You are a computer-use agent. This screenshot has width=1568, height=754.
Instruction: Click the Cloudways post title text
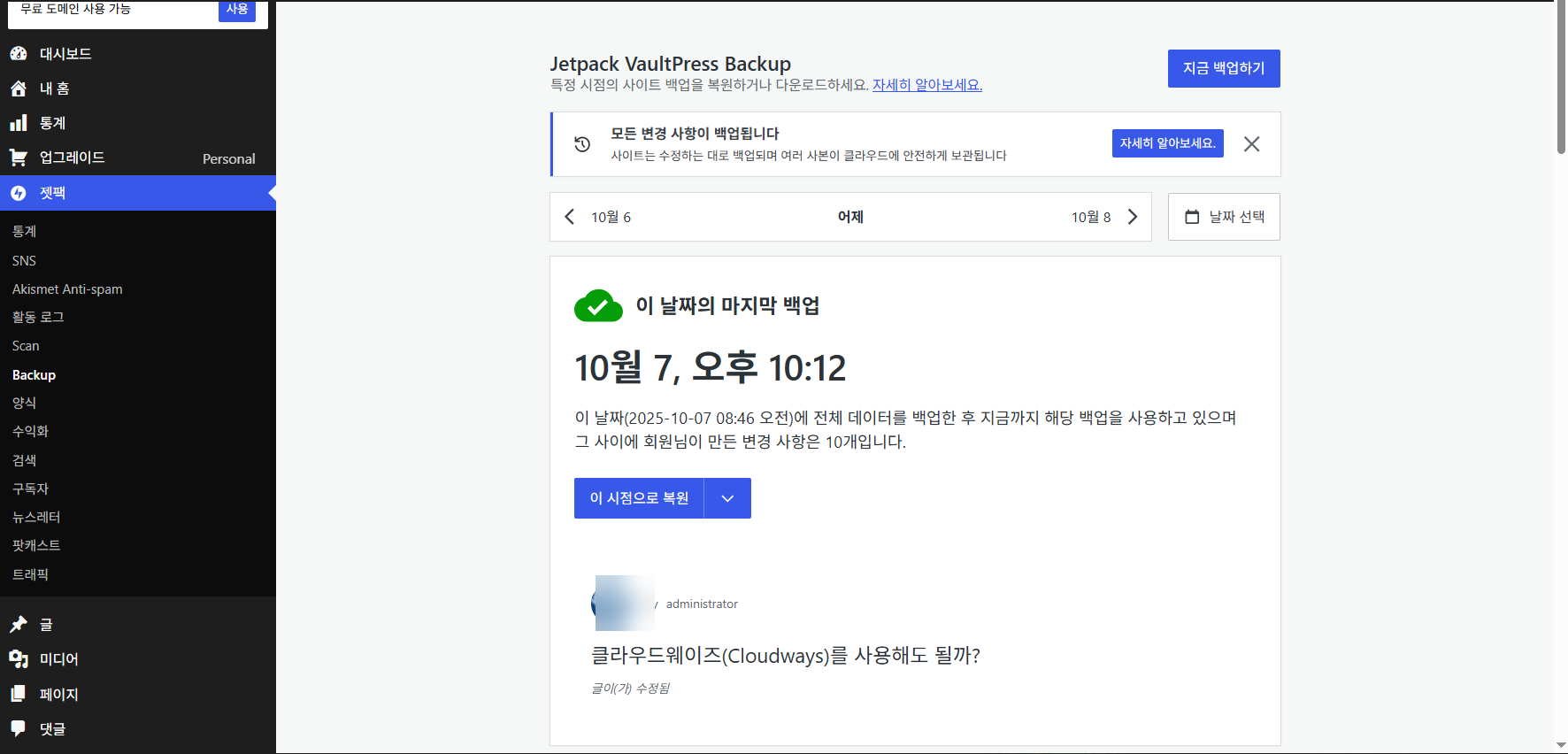pyautogui.click(x=786, y=656)
